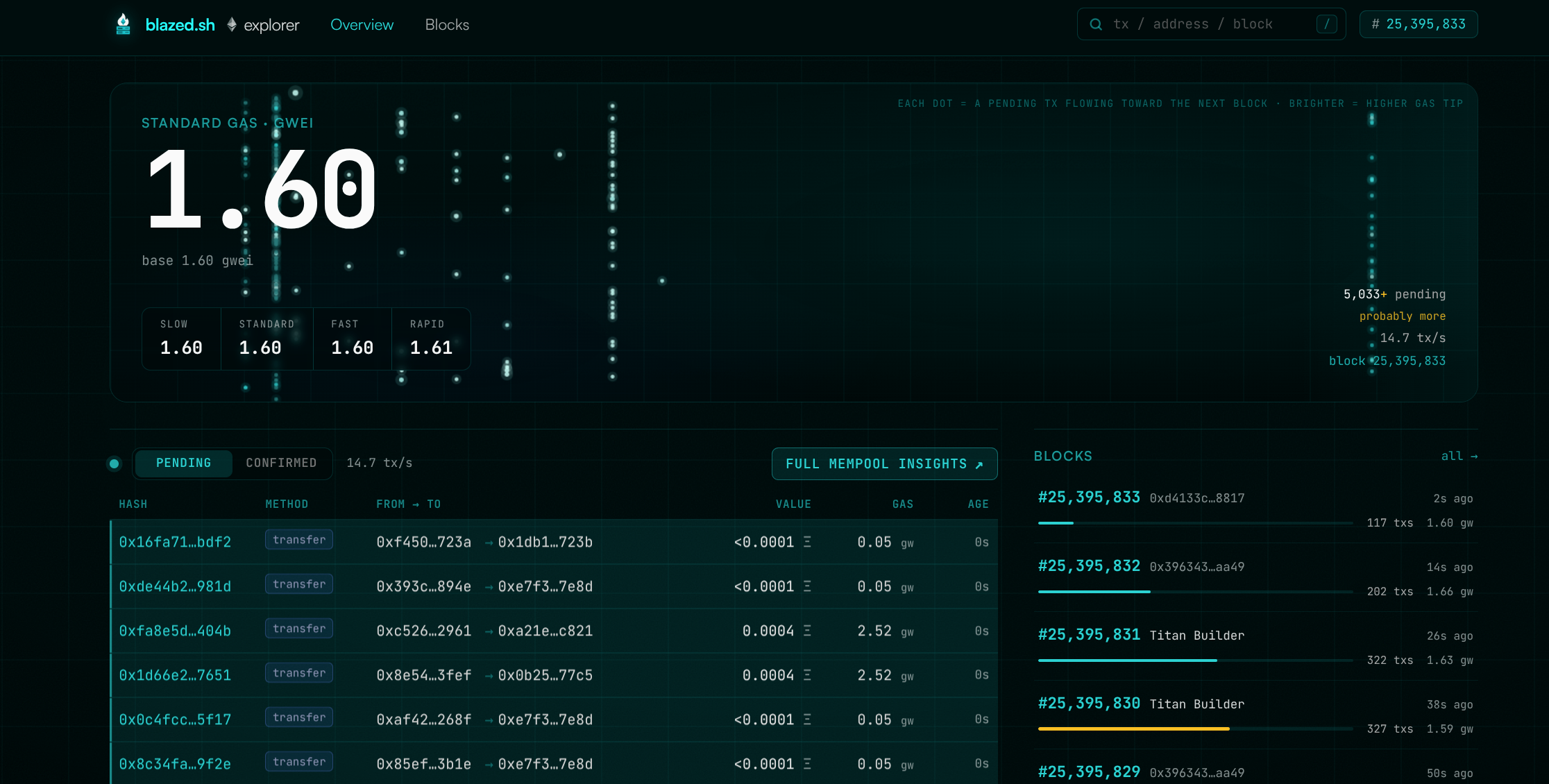This screenshot has height=784, width=1549.
Task: Select the FAST 1.60 gas tier
Action: [x=353, y=339]
